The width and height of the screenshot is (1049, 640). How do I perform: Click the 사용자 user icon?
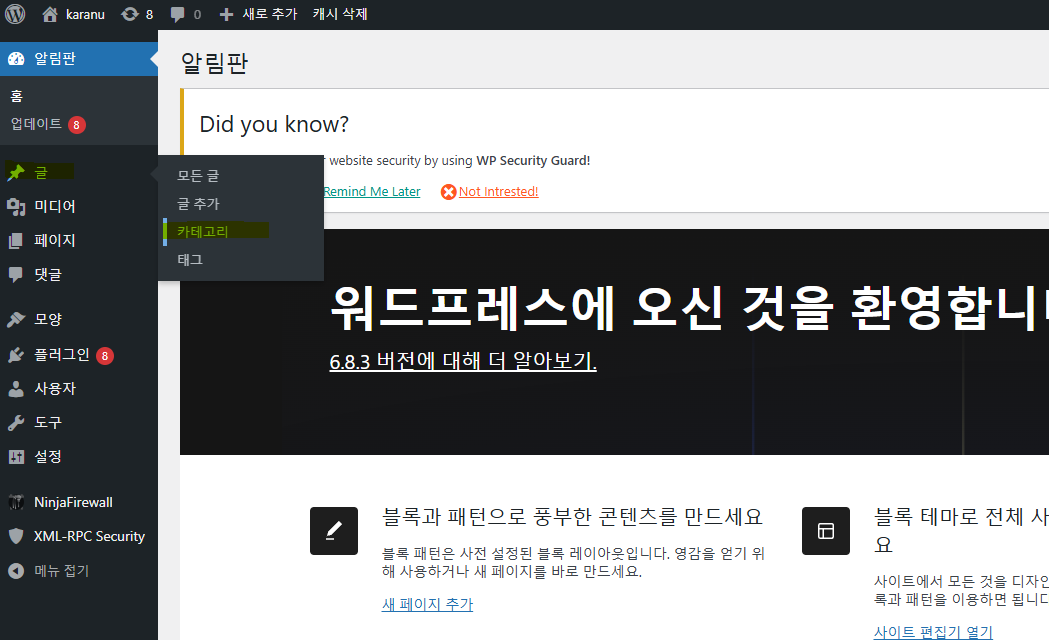(16, 389)
